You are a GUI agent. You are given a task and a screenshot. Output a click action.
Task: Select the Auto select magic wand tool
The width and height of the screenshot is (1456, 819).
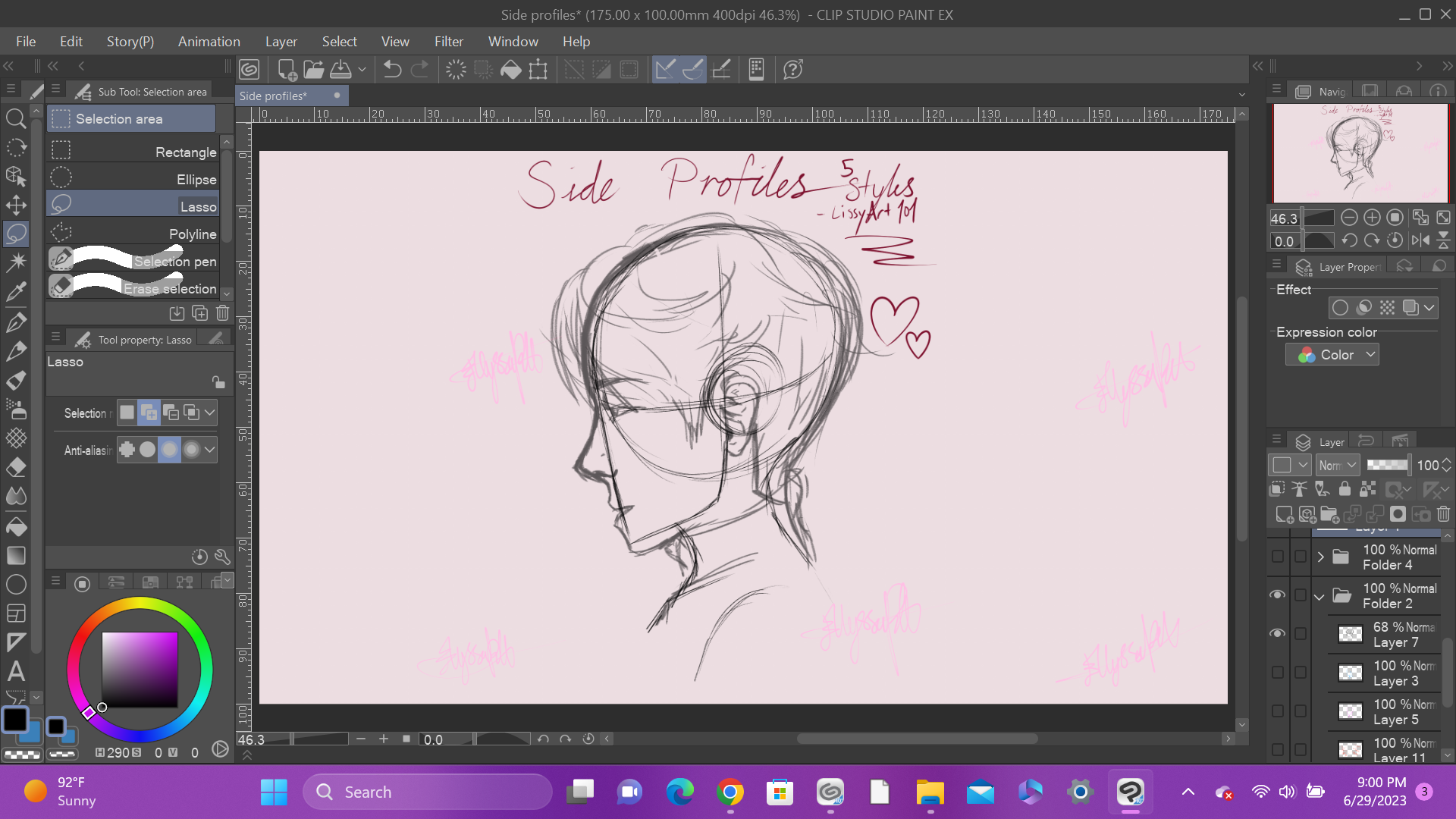(x=16, y=262)
